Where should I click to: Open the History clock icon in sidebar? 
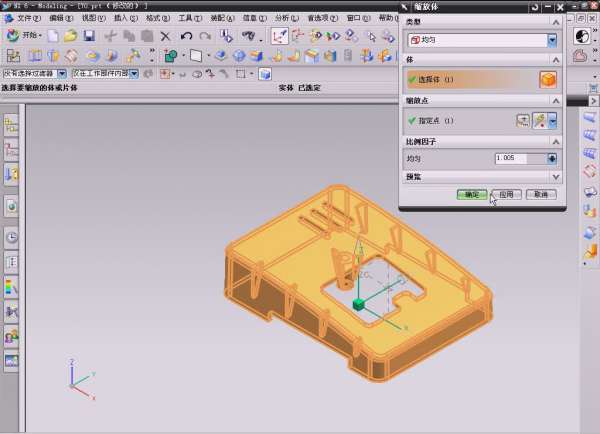coord(11,238)
